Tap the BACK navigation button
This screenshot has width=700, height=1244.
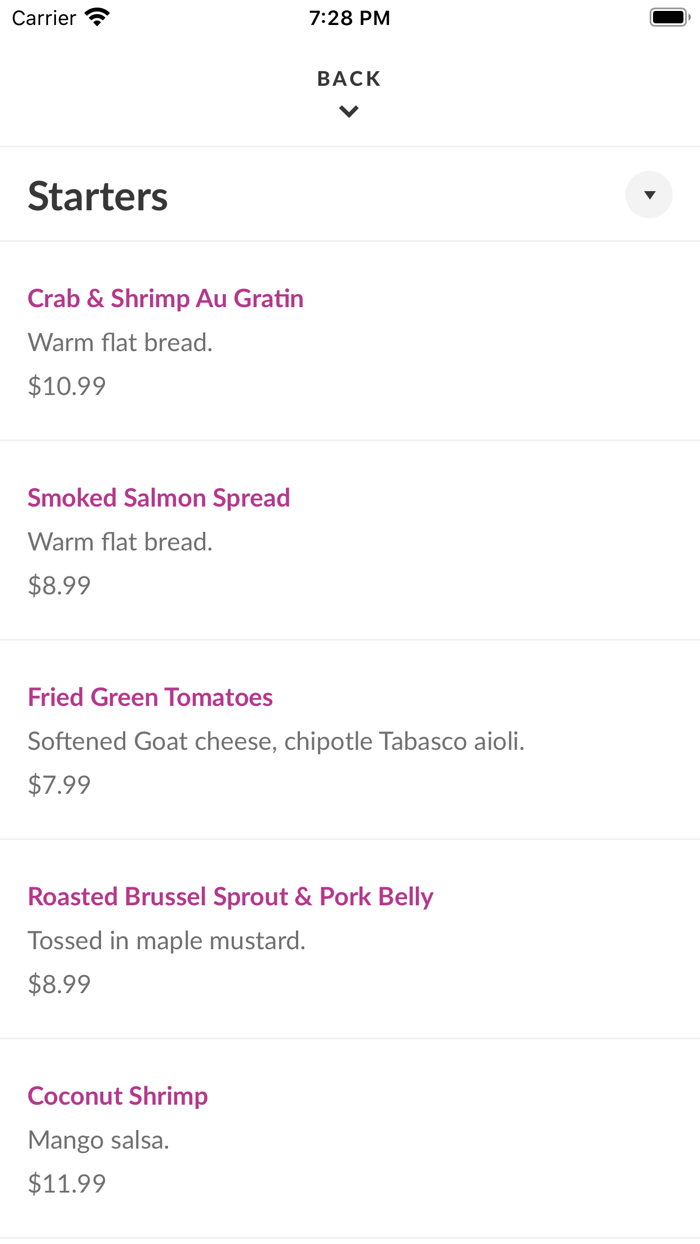348,78
